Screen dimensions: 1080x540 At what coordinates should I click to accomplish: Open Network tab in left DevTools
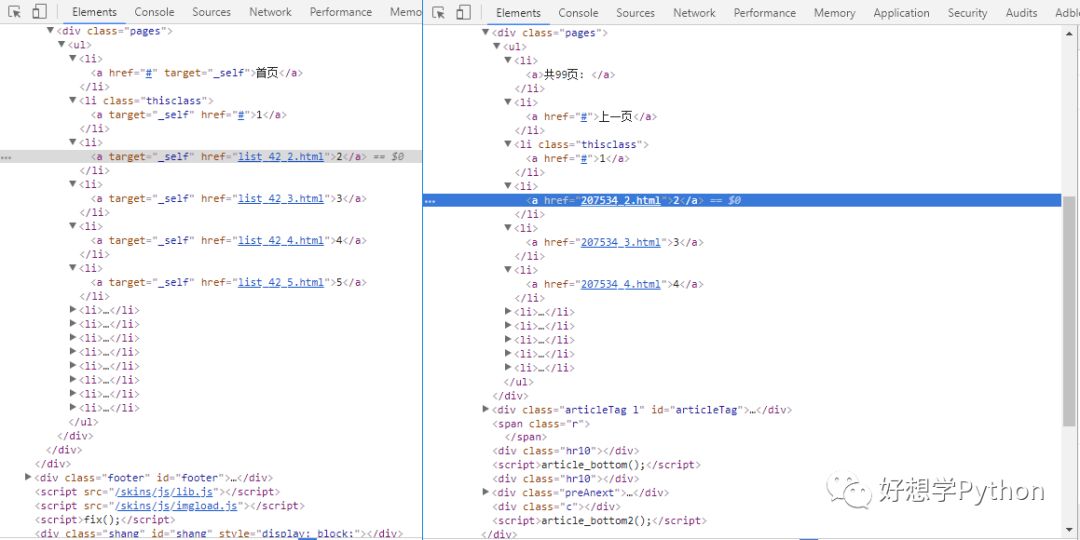270,12
